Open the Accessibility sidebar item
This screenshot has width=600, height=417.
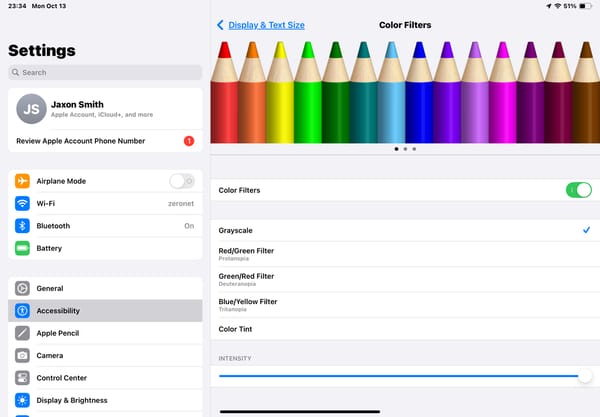click(x=105, y=311)
